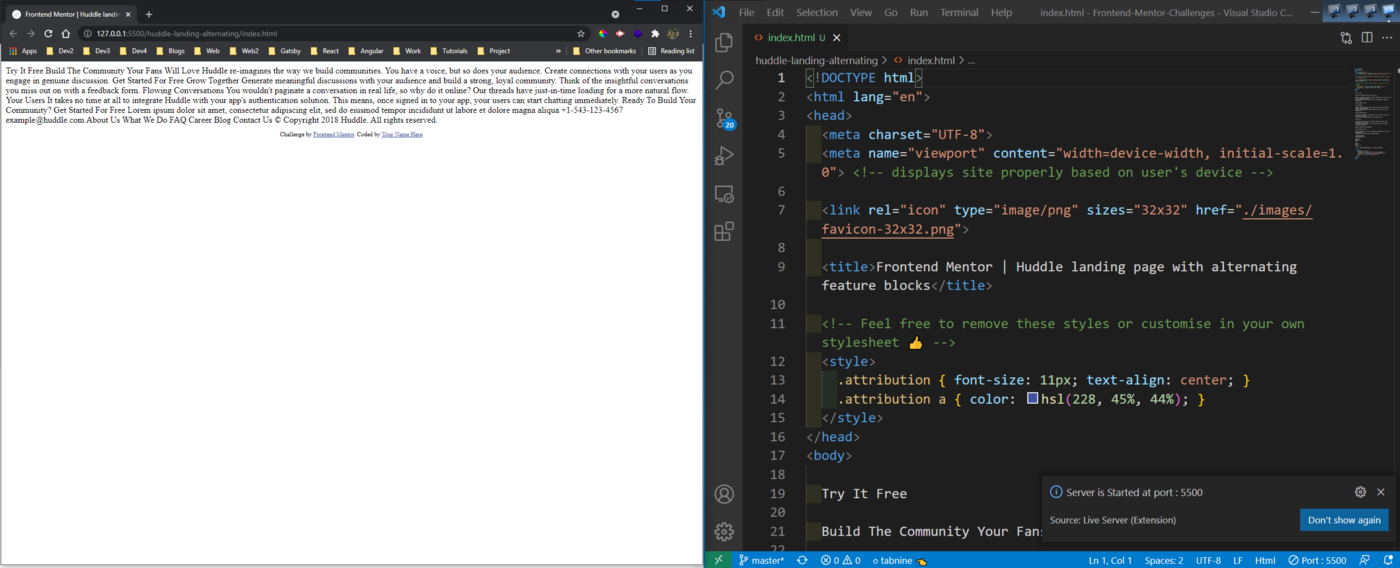The height and width of the screenshot is (568, 1400).
Task: Open the Remote Explorer view
Action: pyautogui.click(x=725, y=194)
